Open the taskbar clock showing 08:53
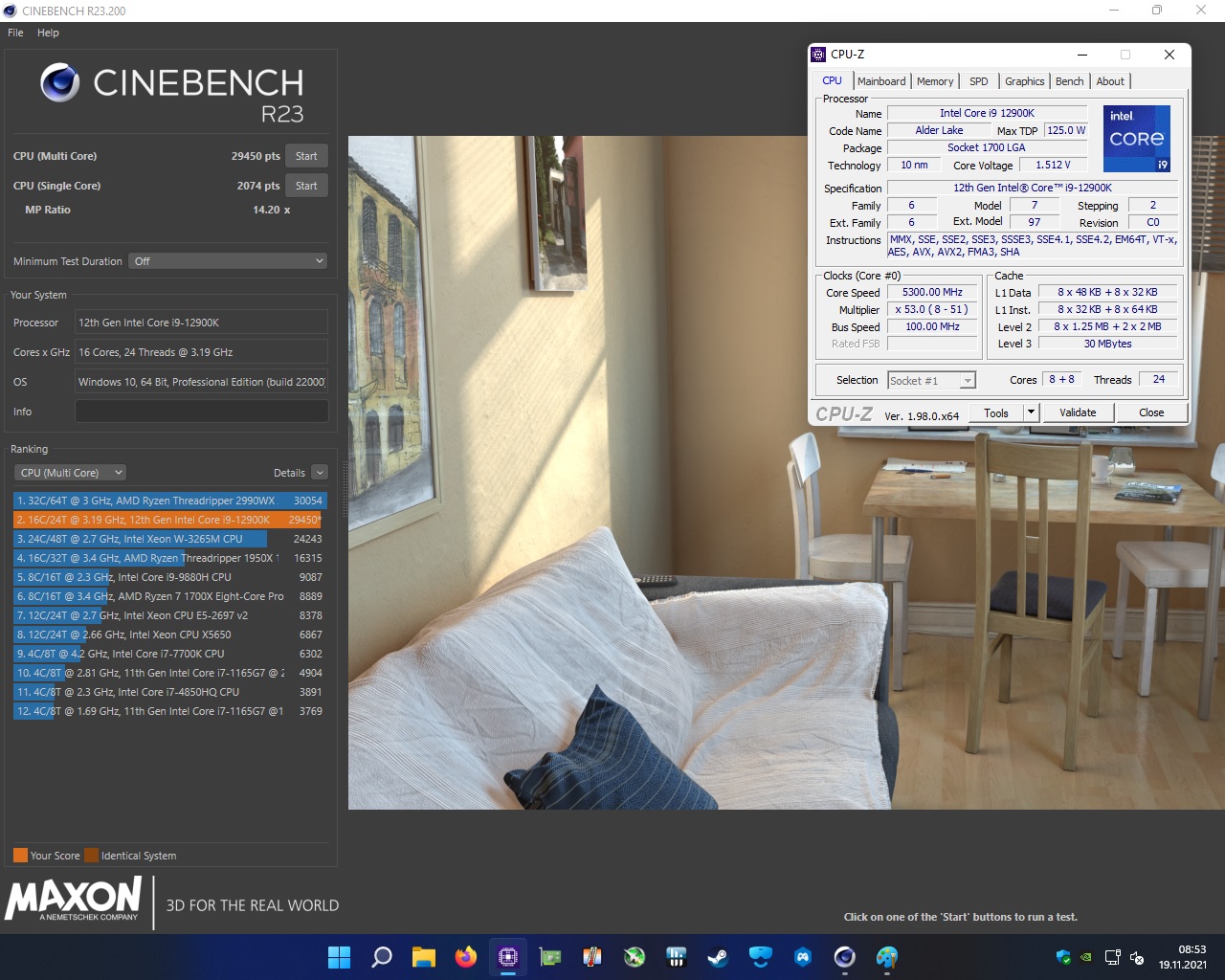The image size is (1225, 980). coord(1183,957)
